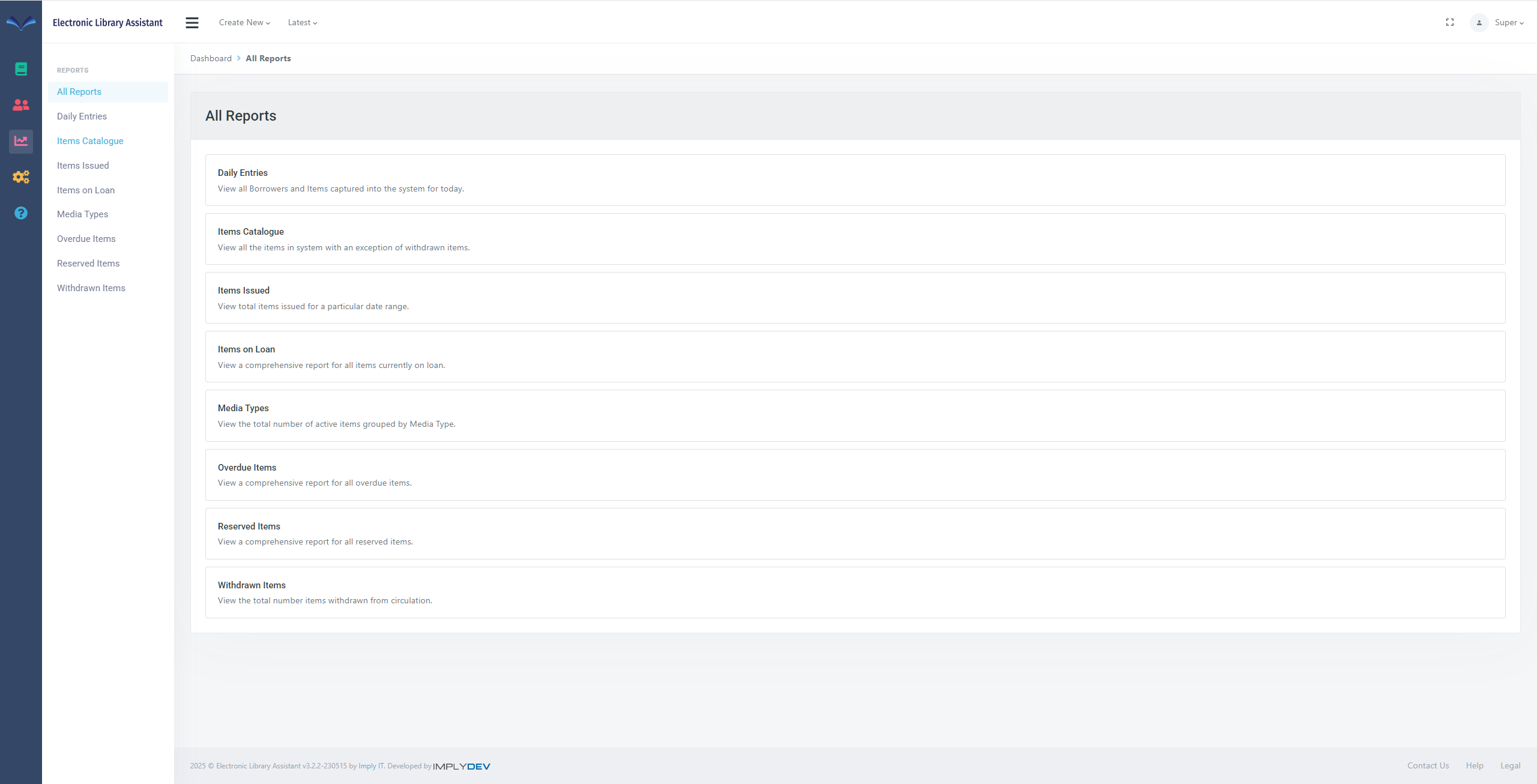The width and height of the screenshot is (1537, 784).
Task: Select the borrowers people icon in sidebar
Action: coord(21,104)
